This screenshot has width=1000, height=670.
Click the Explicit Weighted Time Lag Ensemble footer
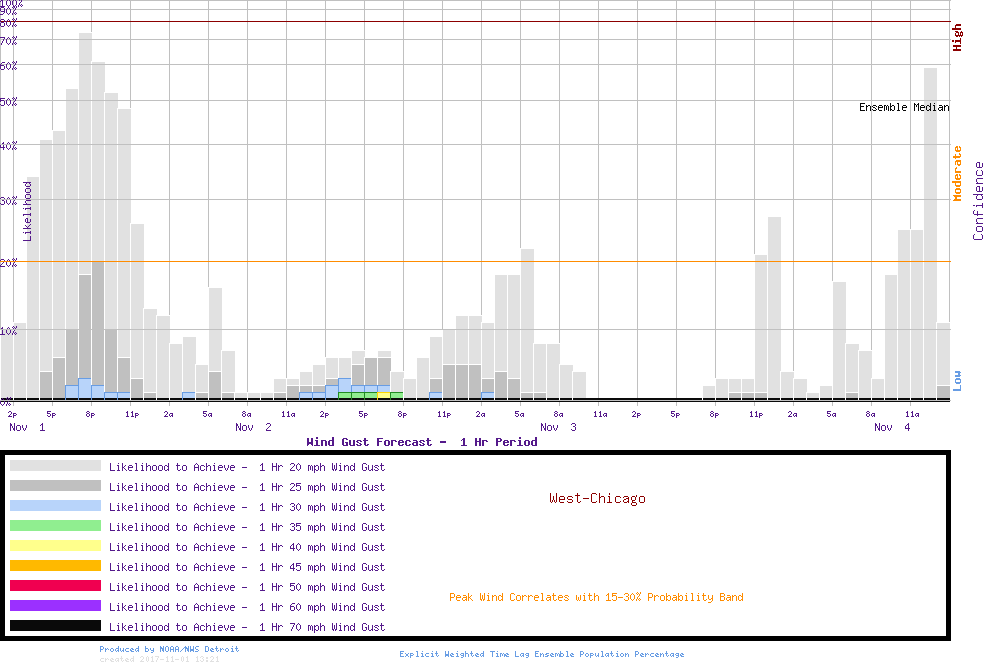pyautogui.click(x=542, y=654)
